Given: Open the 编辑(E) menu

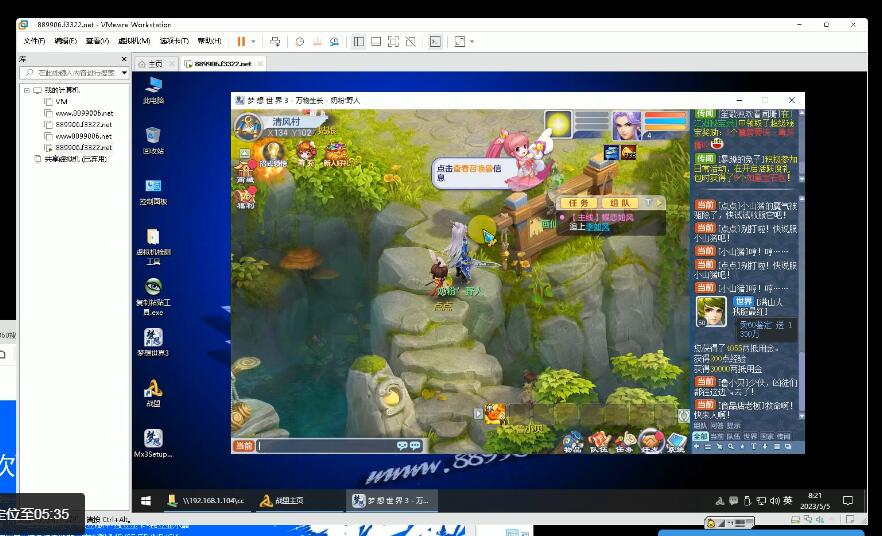Looking at the screenshot, I should (66, 41).
